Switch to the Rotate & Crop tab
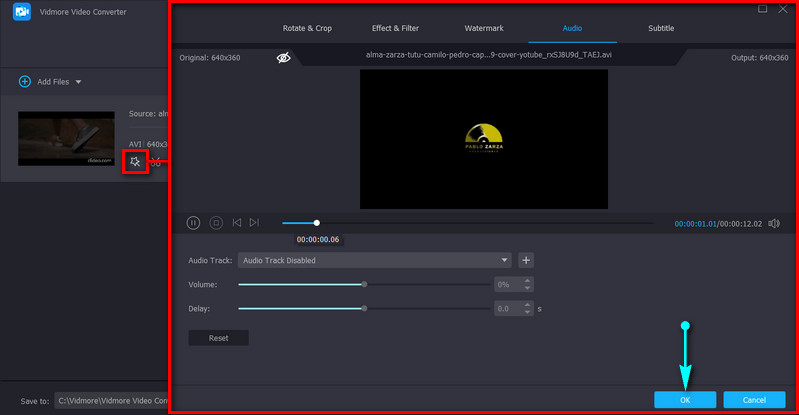Viewport: 799px width, 415px height. (308, 28)
